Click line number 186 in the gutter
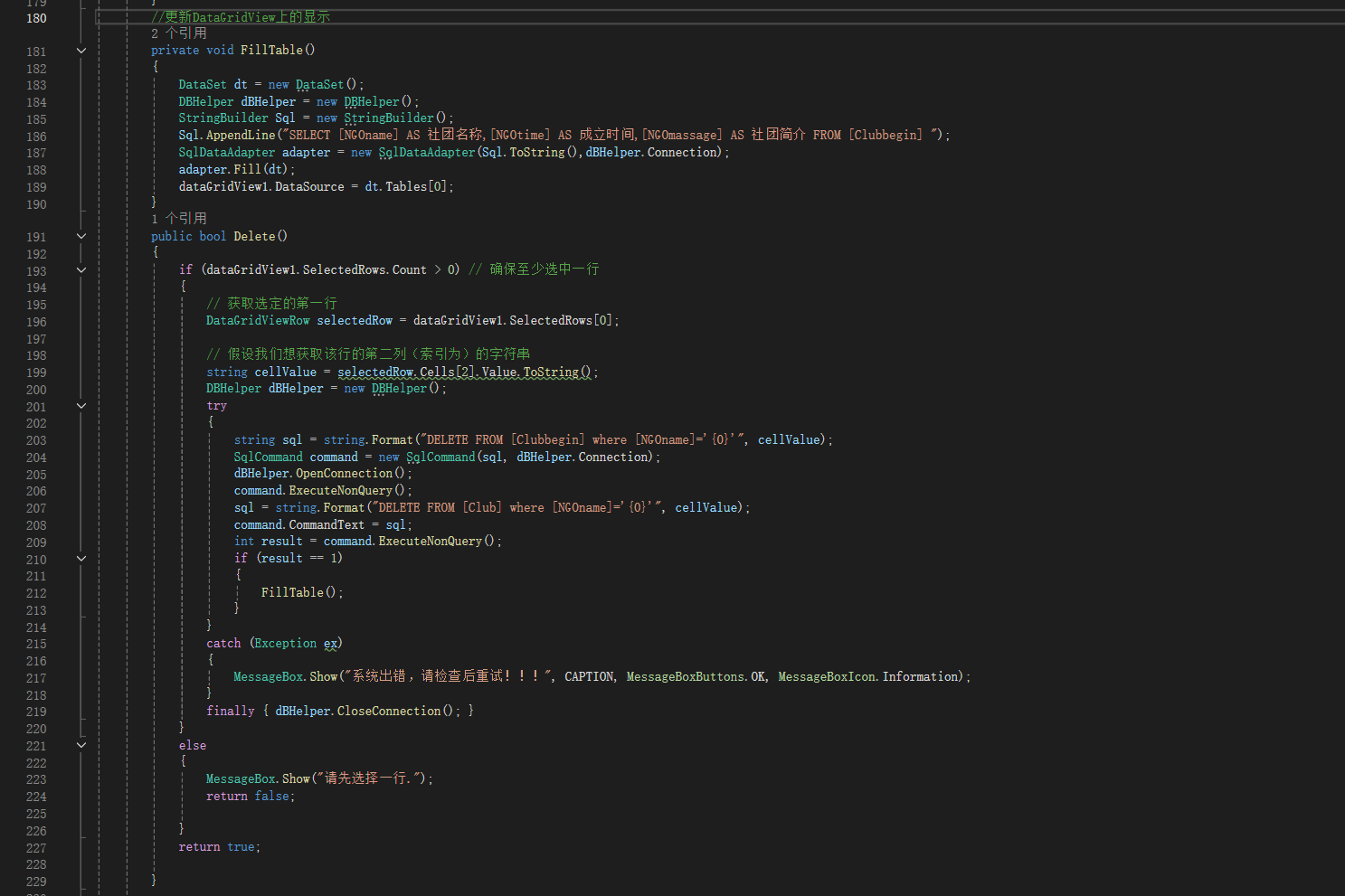This screenshot has height=896, width=1345. point(36,137)
